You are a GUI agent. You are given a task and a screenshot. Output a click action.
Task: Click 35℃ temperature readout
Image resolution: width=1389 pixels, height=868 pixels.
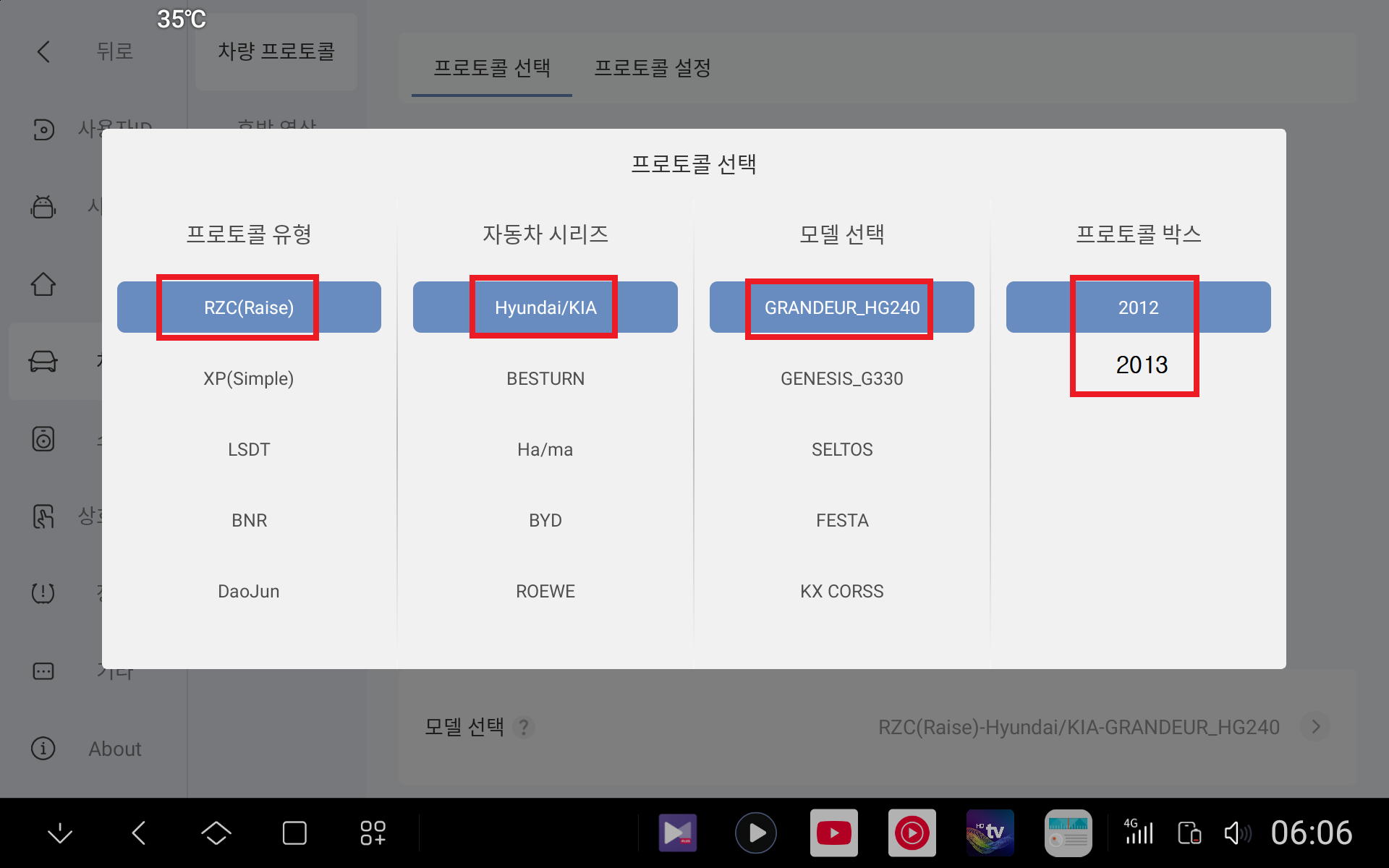(x=182, y=19)
